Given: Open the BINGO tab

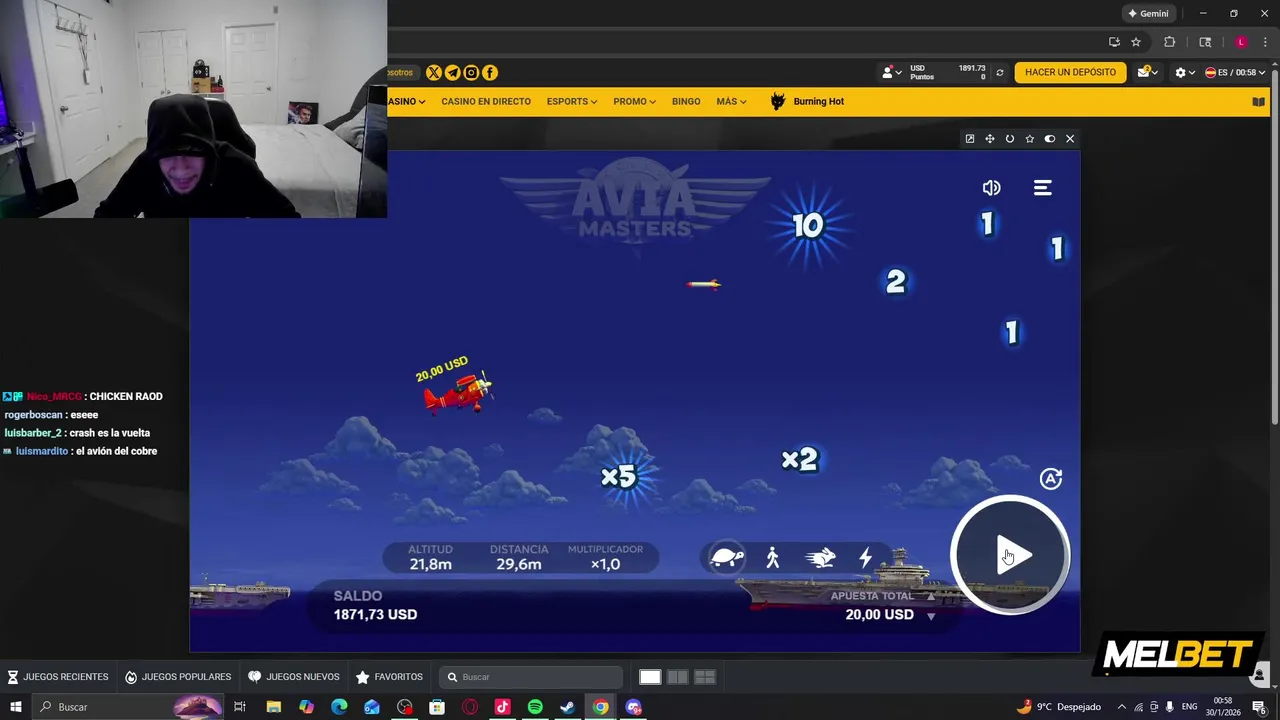Looking at the screenshot, I should [686, 101].
